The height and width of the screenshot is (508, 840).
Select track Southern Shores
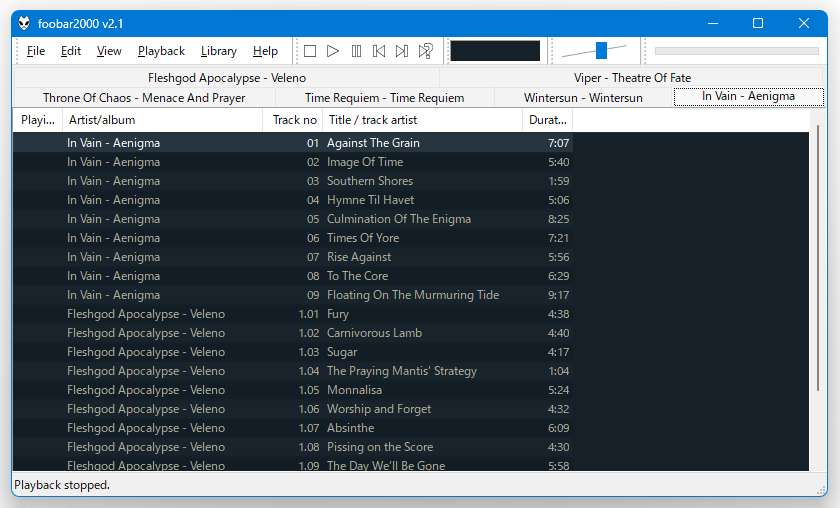292,181
